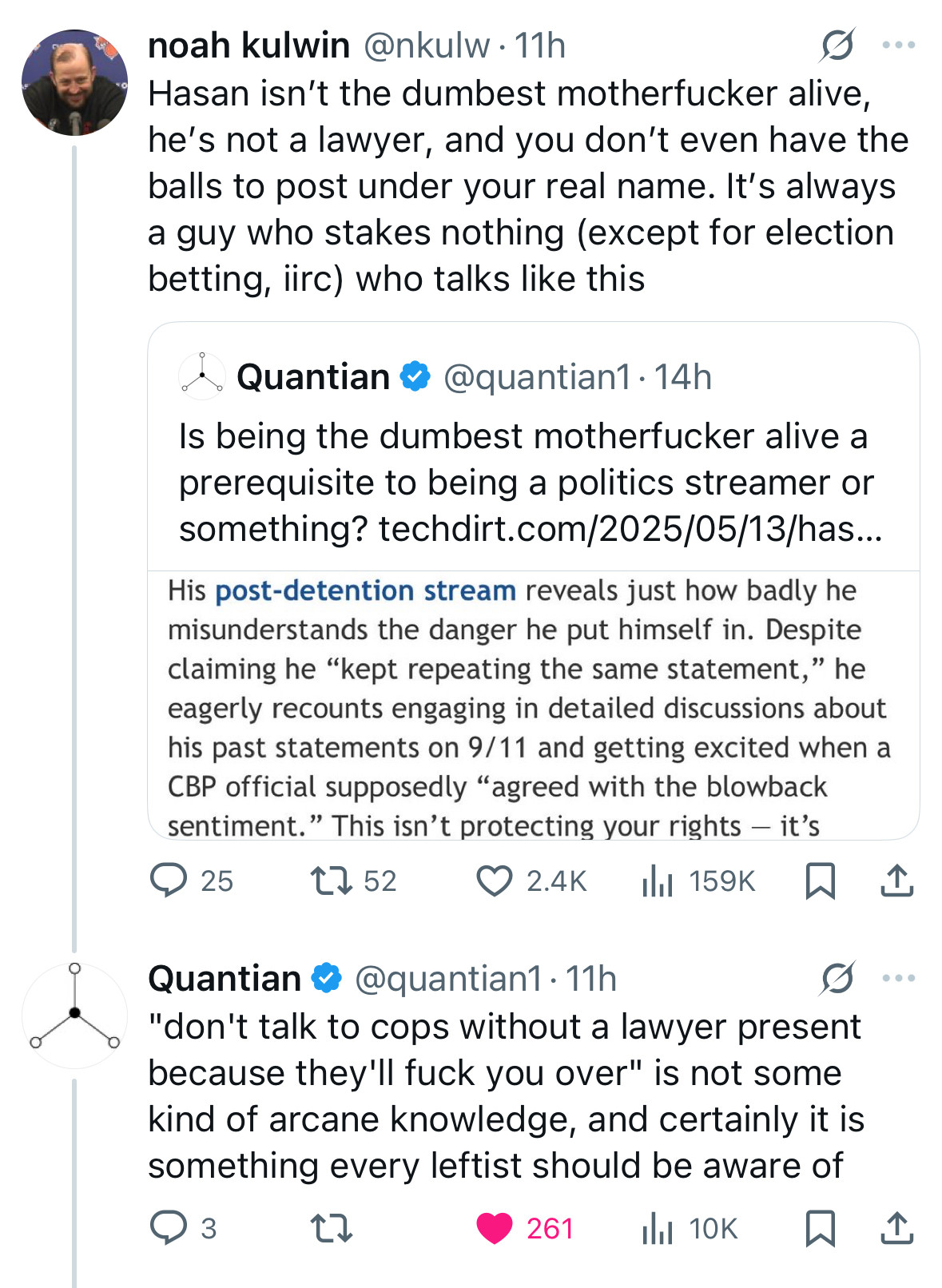Image resolution: width=942 pixels, height=1288 pixels.
Task: Open Grok icon on Quantian's reply
Action: 837,978
